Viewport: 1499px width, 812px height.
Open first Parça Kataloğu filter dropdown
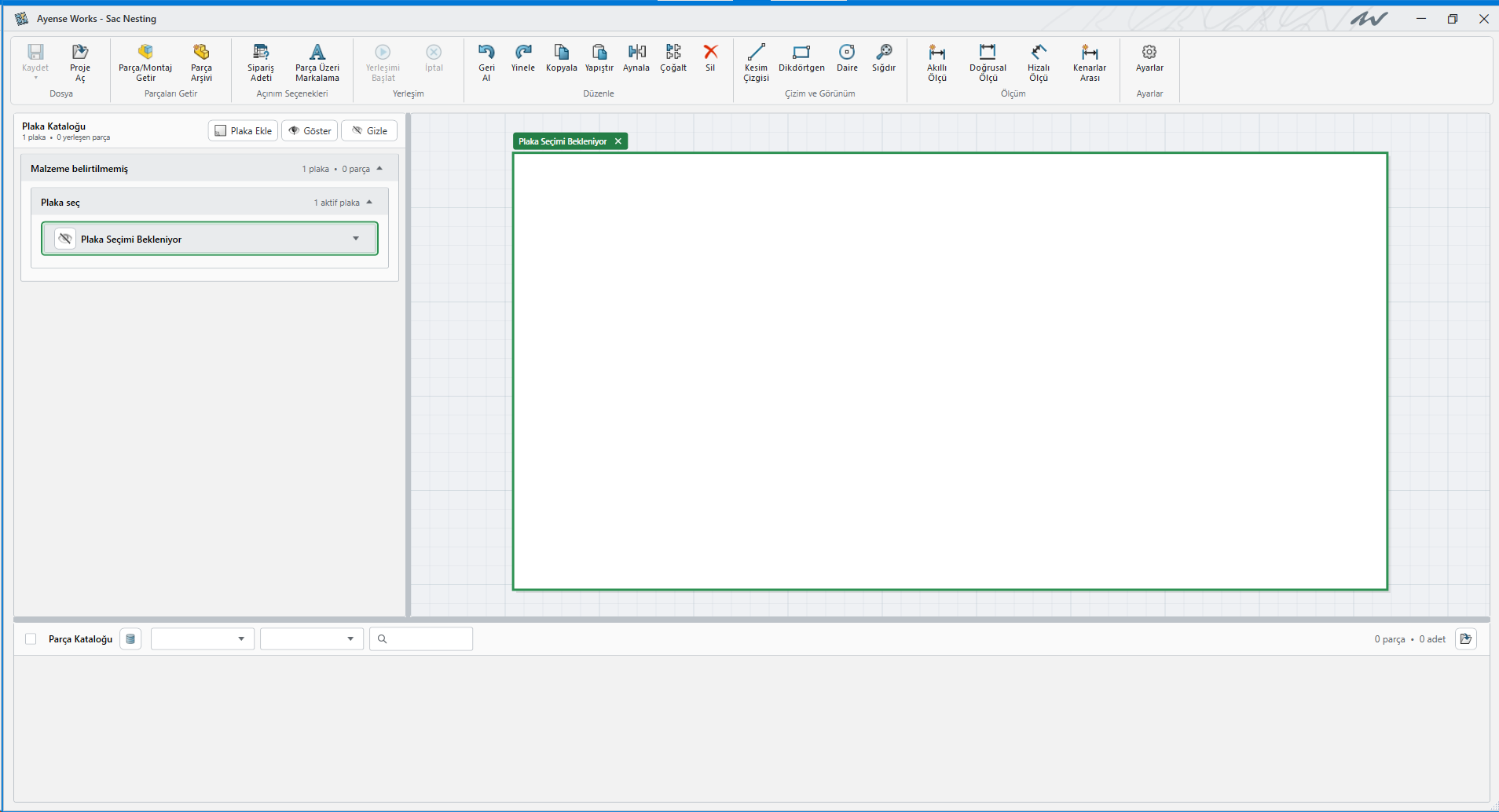pyautogui.click(x=203, y=639)
